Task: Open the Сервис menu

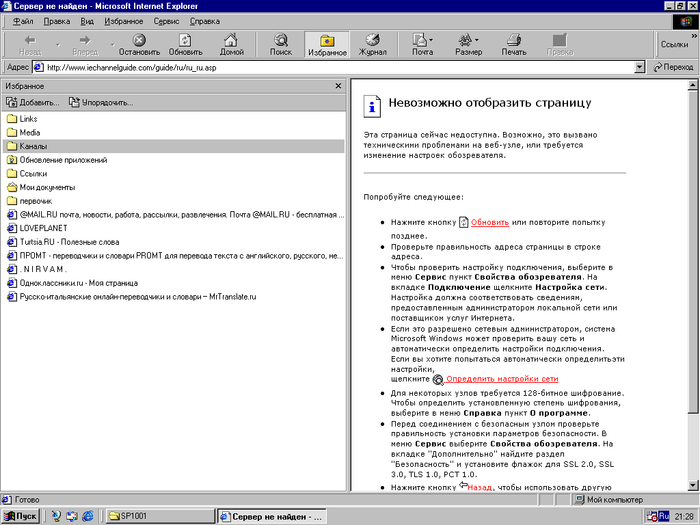Action: (x=167, y=20)
